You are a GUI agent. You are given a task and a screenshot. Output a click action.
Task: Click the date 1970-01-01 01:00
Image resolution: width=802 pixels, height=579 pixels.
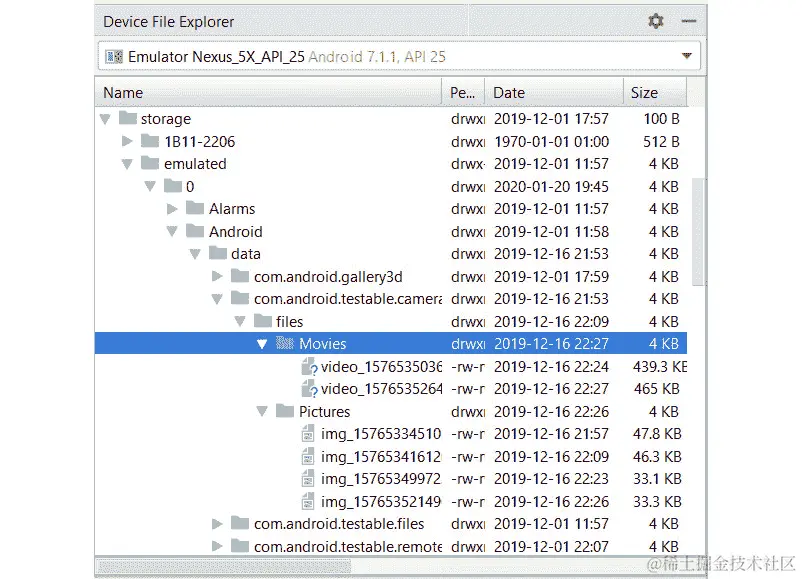pyautogui.click(x=551, y=142)
